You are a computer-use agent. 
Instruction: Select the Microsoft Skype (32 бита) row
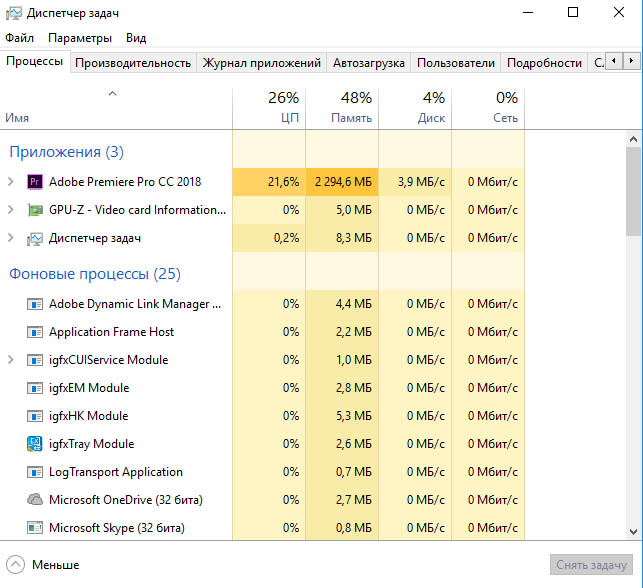pyautogui.click(x=262, y=528)
